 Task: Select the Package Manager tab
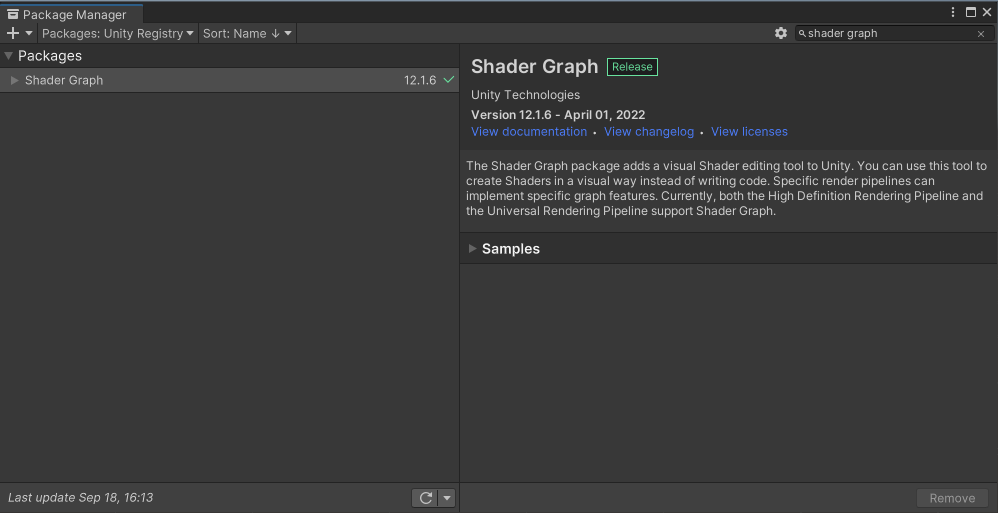(x=72, y=14)
